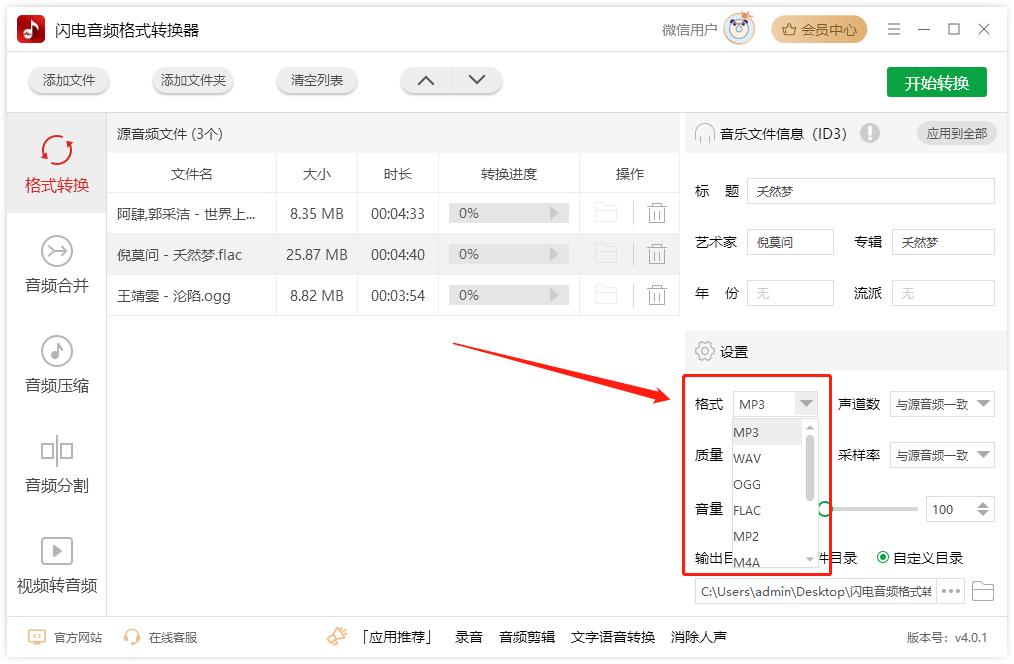Open output folder via folder icon bottom right
This screenshot has width=1014, height=664.
click(x=983, y=591)
